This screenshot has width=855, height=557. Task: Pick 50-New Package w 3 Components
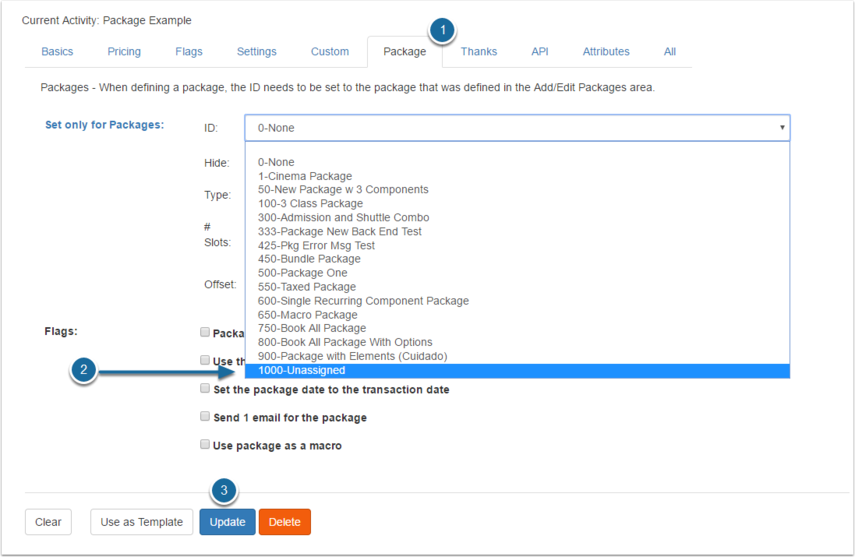(517, 189)
